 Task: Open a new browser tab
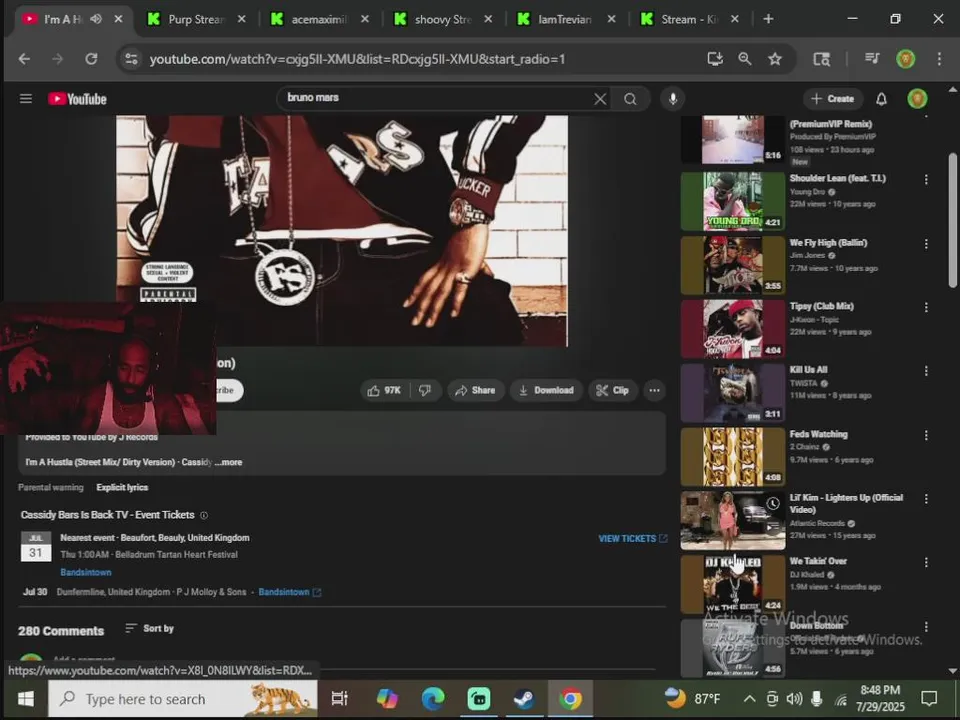point(768,19)
